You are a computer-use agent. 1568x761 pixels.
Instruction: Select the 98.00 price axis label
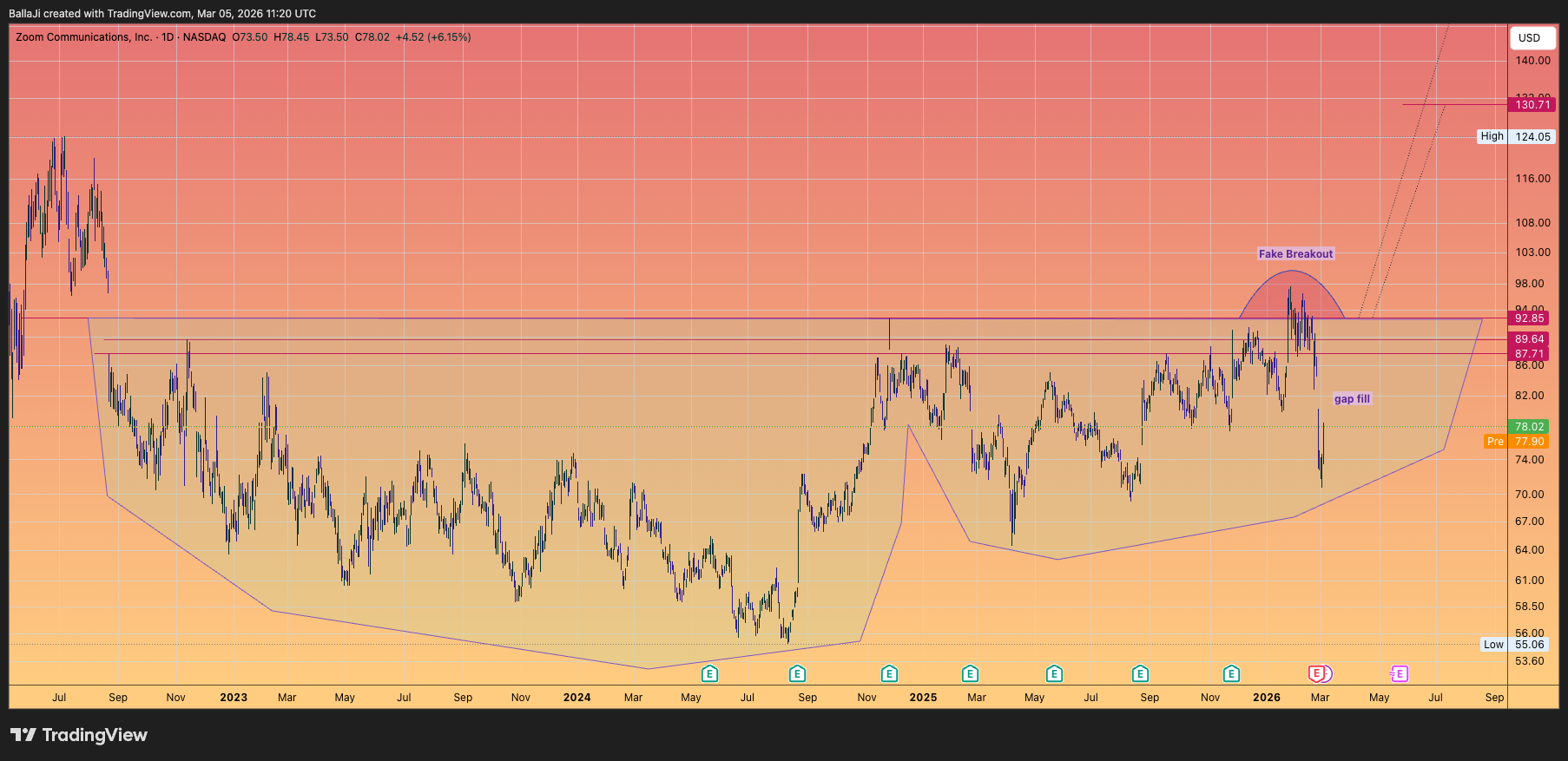click(1530, 284)
